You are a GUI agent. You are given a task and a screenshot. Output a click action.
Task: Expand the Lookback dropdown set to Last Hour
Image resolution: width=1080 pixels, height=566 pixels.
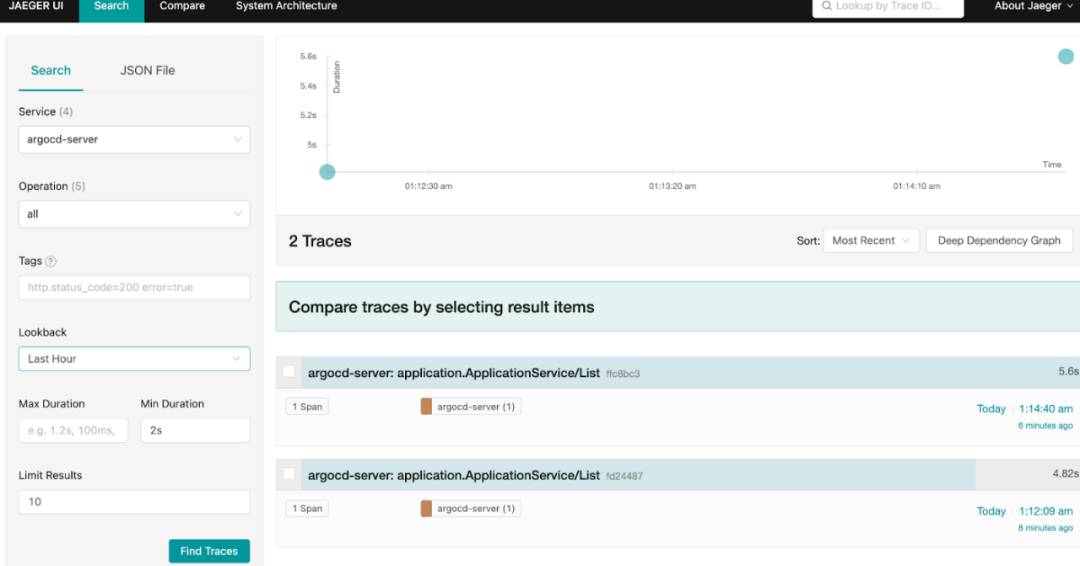[134, 359]
